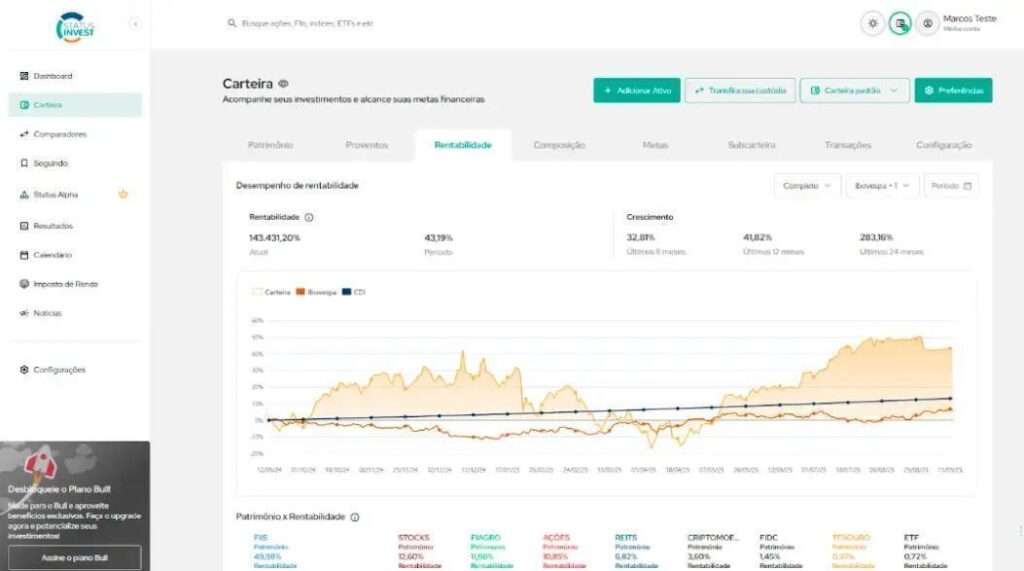Open the Composição tab
Image resolution: width=1024 pixels, height=571 pixels.
pos(559,145)
